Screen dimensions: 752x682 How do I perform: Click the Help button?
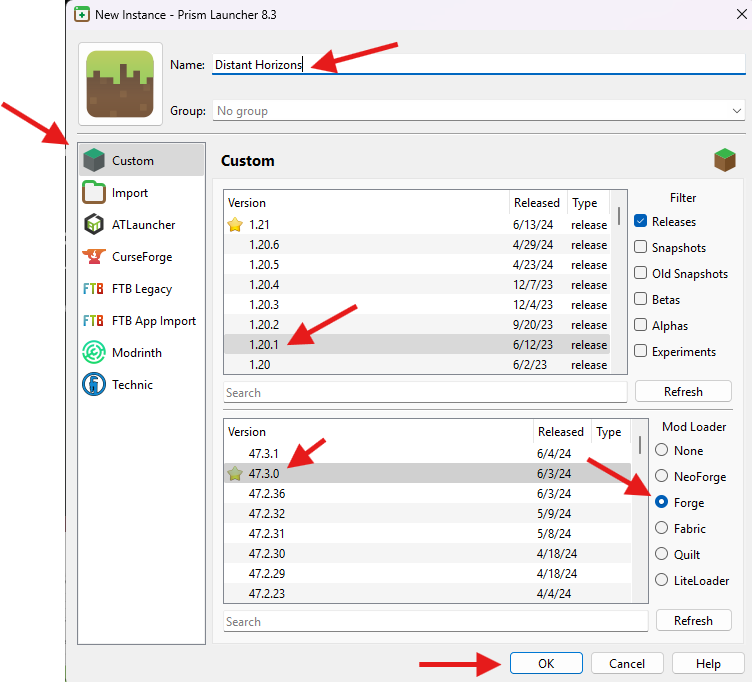tap(708, 663)
